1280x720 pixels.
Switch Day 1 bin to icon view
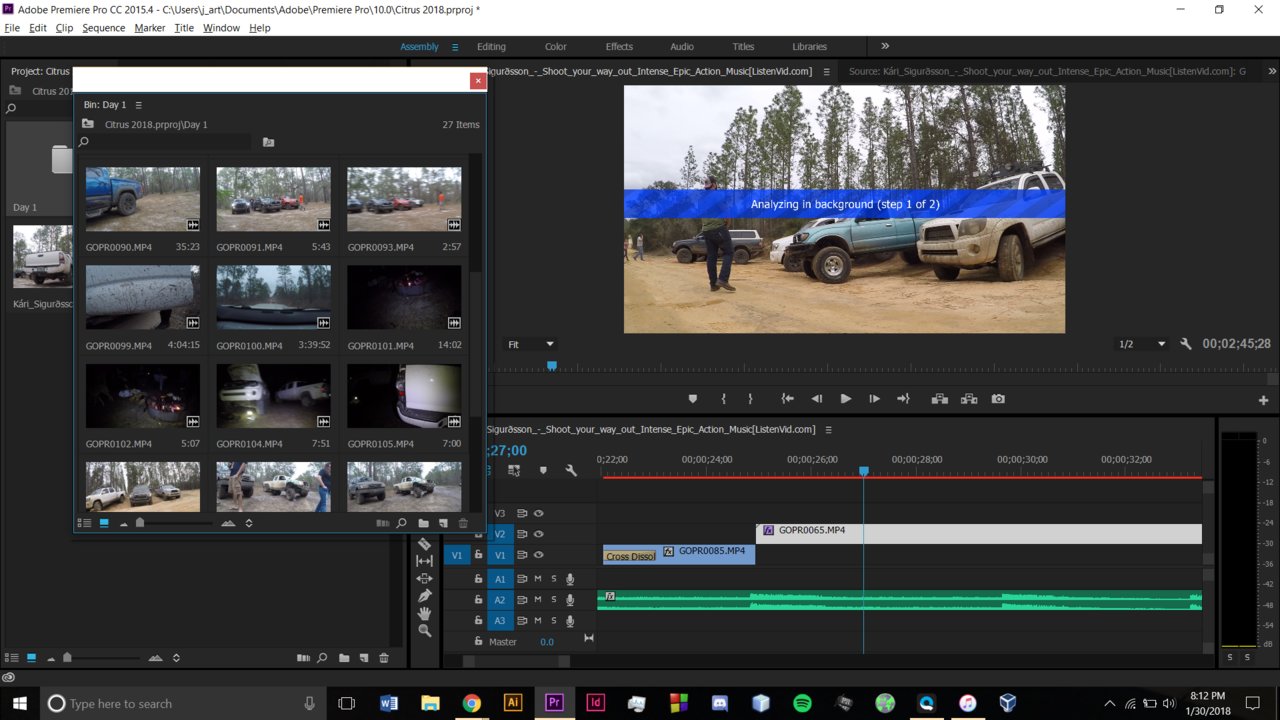(104, 523)
